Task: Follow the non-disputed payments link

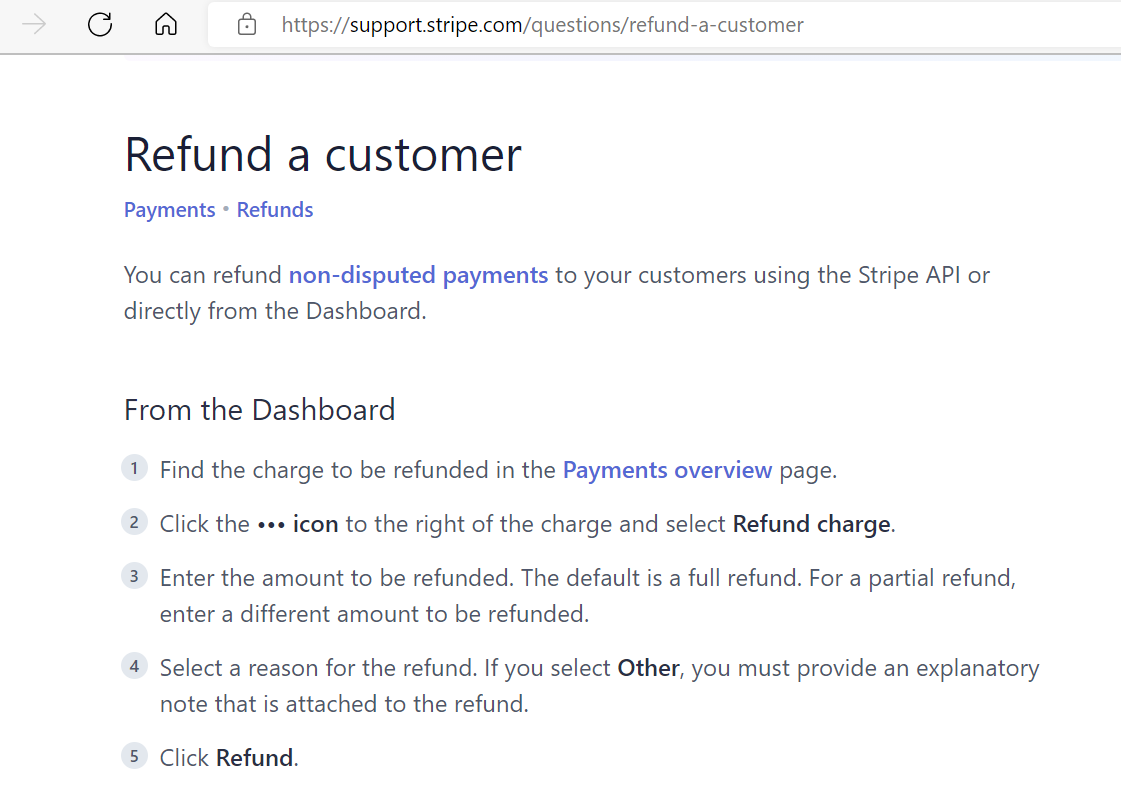Action: [x=418, y=275]
